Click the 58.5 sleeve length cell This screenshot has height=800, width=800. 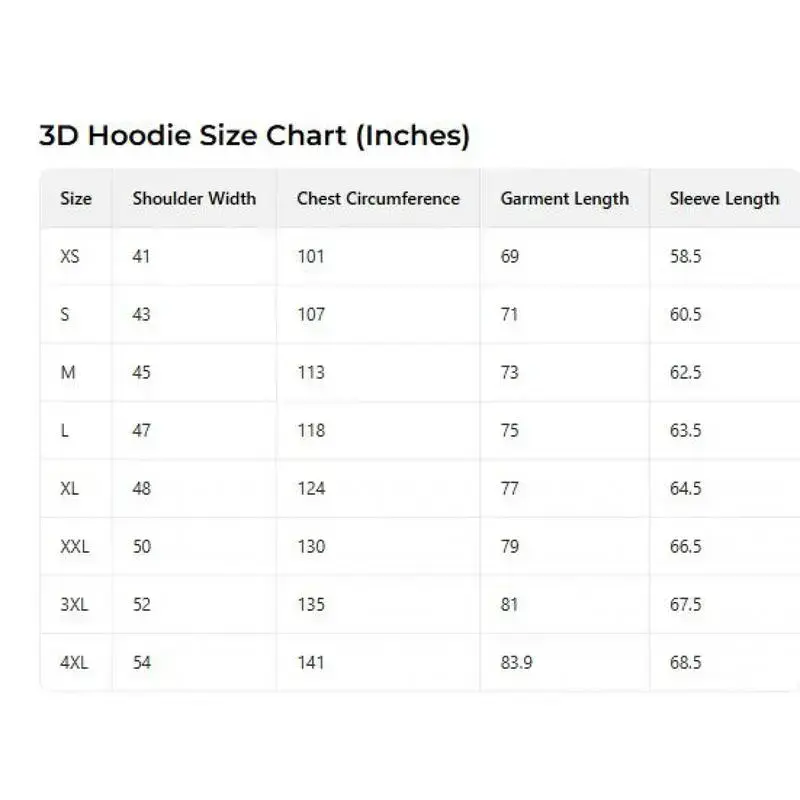pos(686,256)
